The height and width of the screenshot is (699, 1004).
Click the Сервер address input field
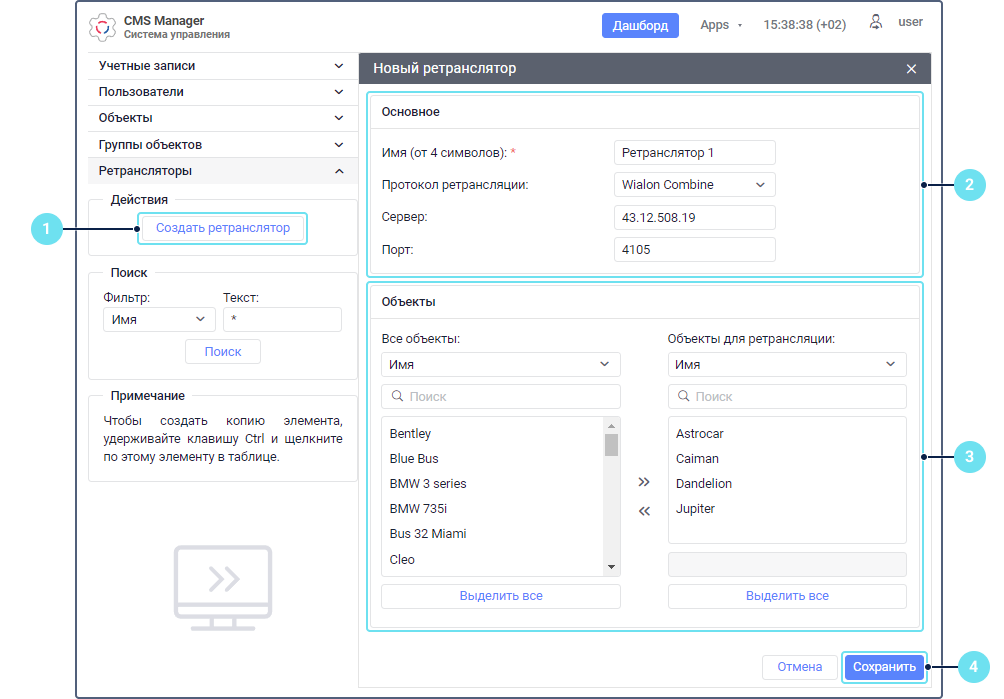[x=694, y=218]
